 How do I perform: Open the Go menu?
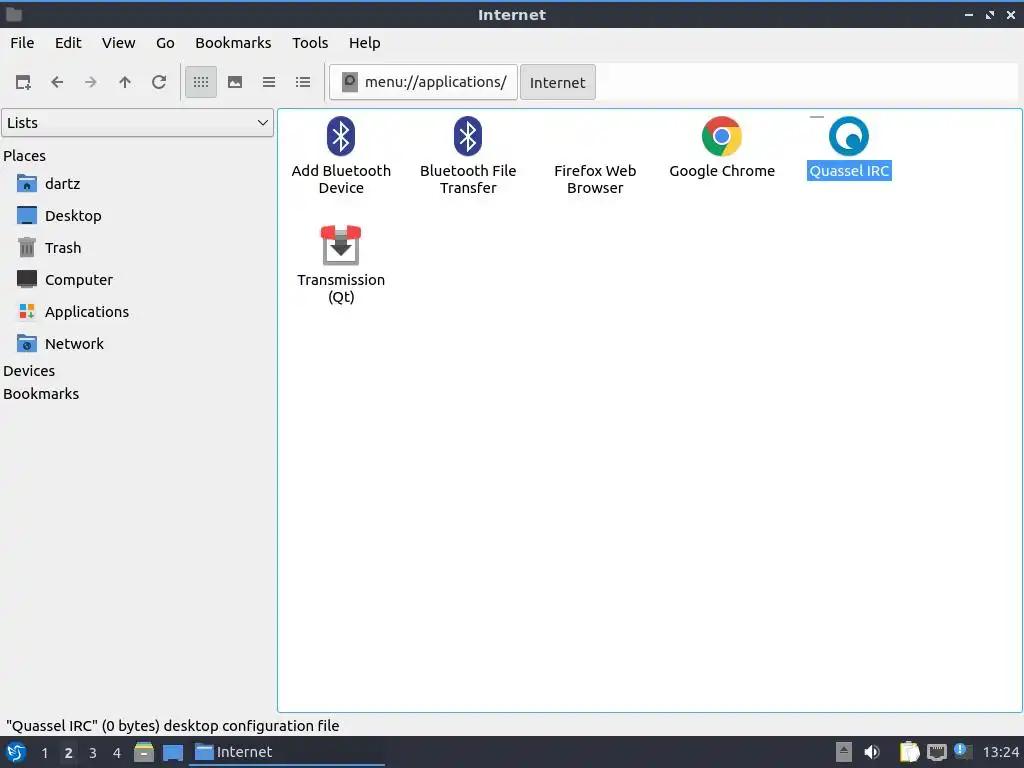[165, 43]
